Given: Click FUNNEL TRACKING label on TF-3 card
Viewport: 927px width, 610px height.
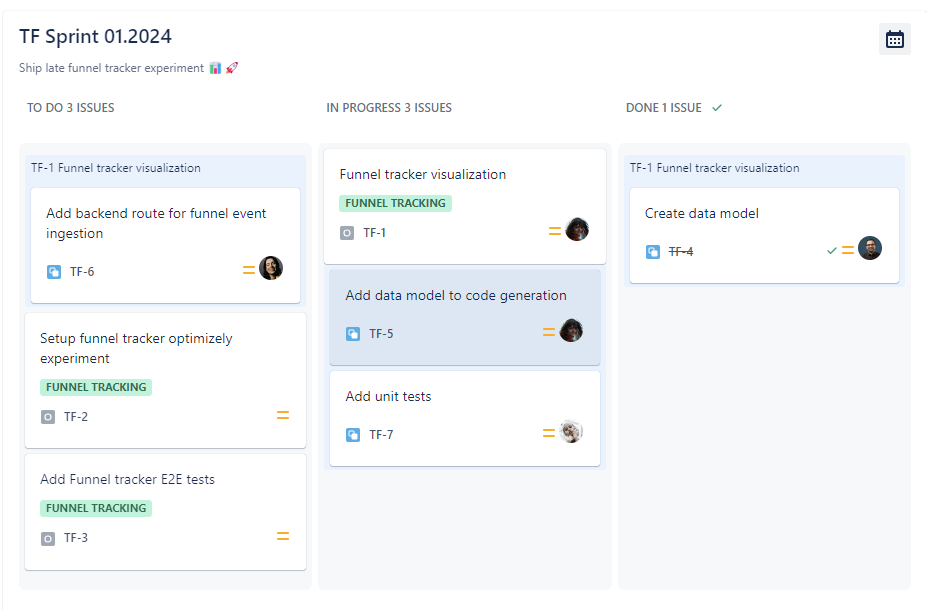Looking at the screenshot, I should (96, 508).
